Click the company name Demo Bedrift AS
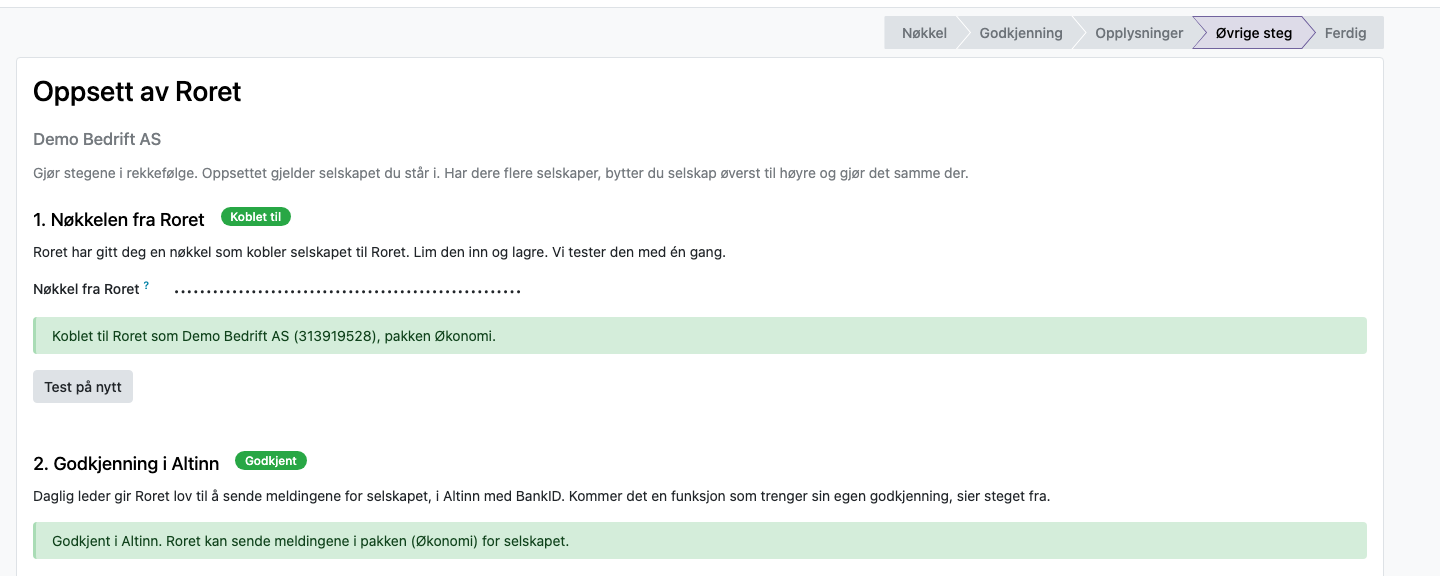Viewport: 1440px width, 576px height. pyautogui.click(x=97, y=139)
